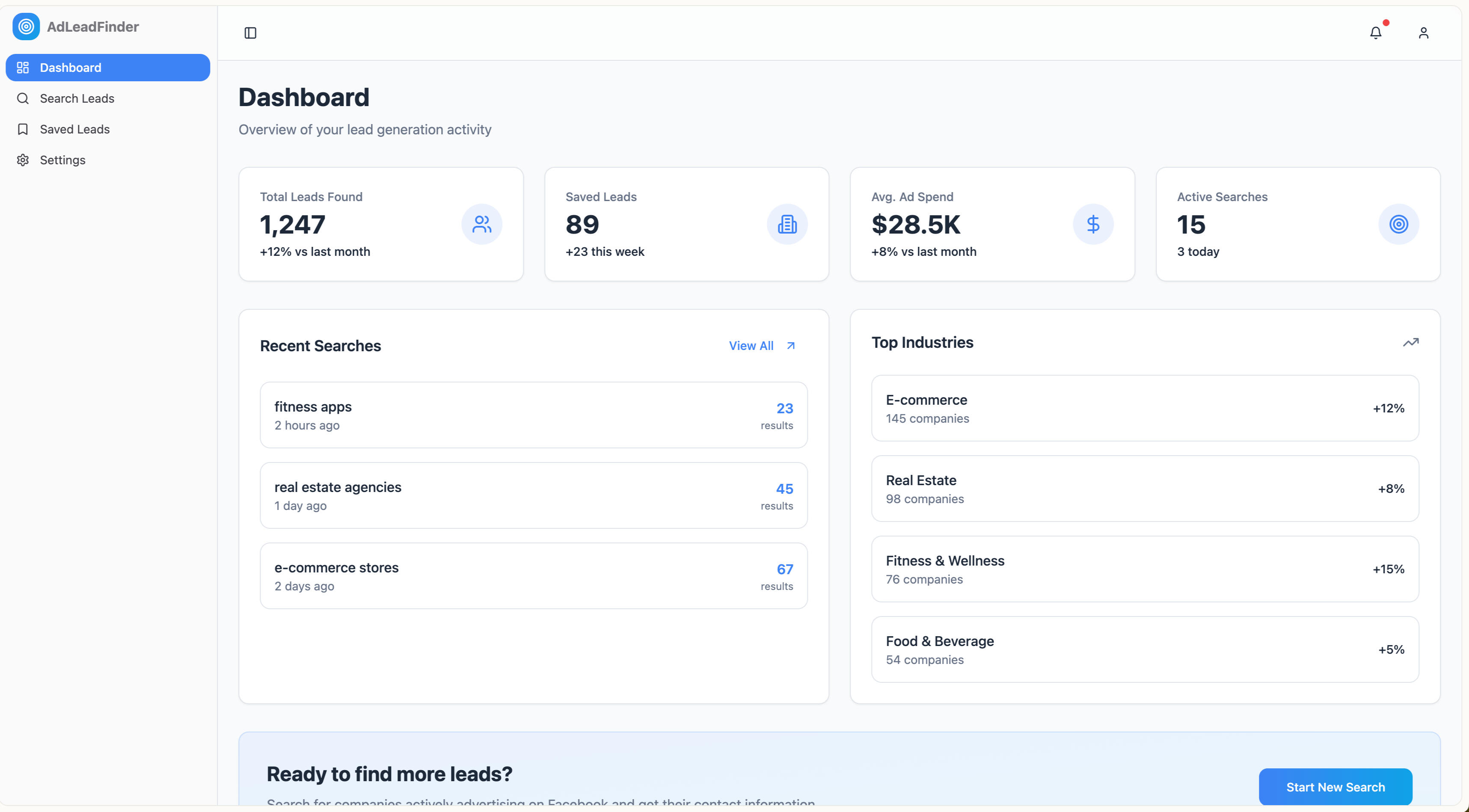Open the user profile icon

[1423, 33]
